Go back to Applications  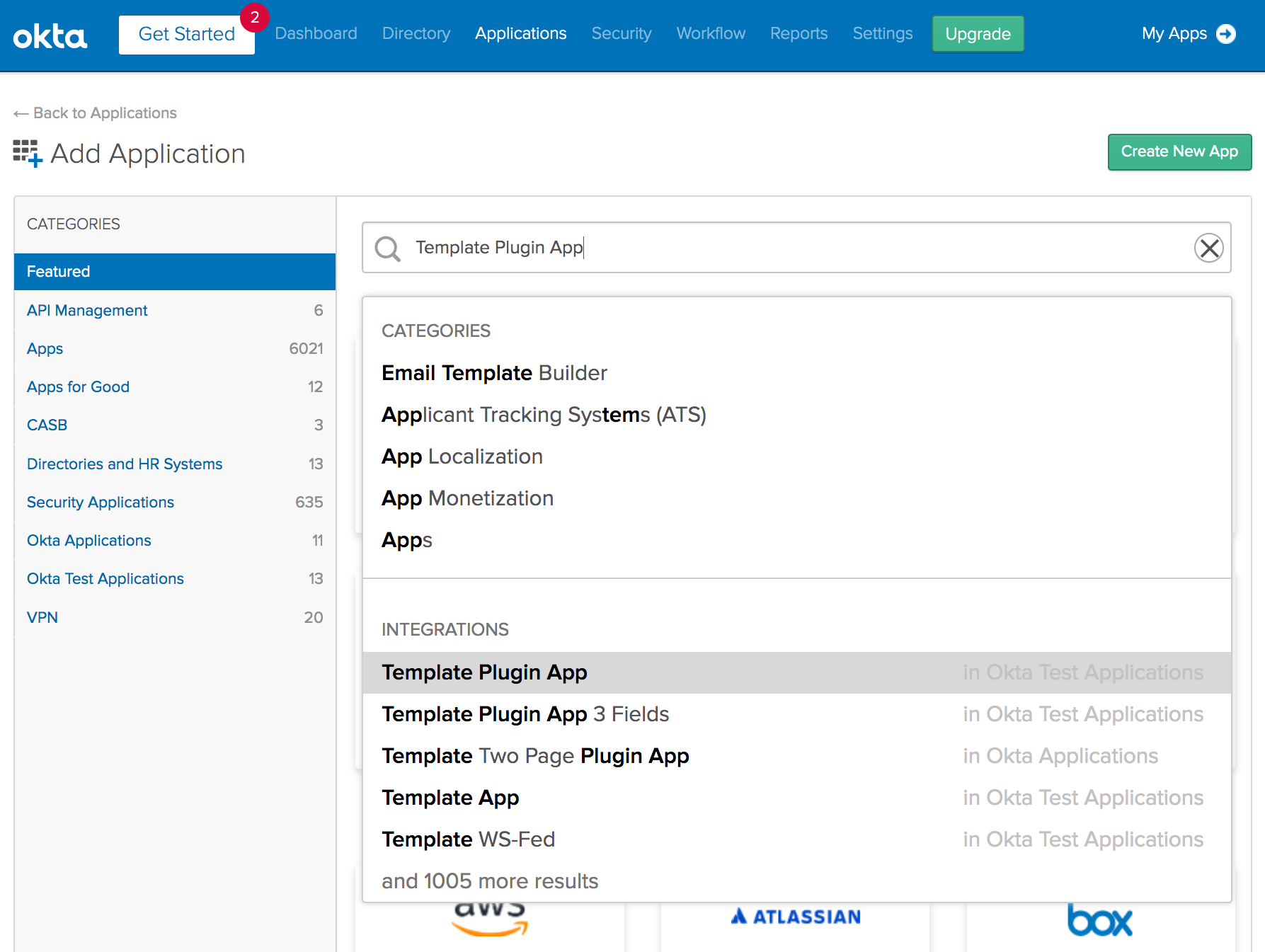pyautogui.click(x=95, y=113)
